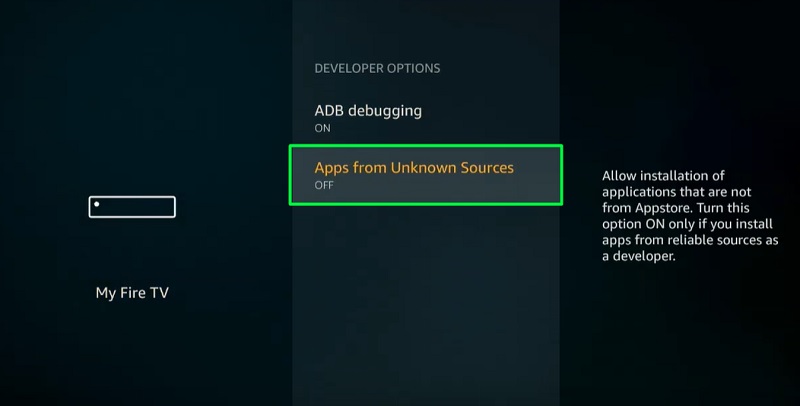Click "Allow installation of" help text line
Image resolution: width=800 pixels, height=406 pixels.
[x=663, y=176]
